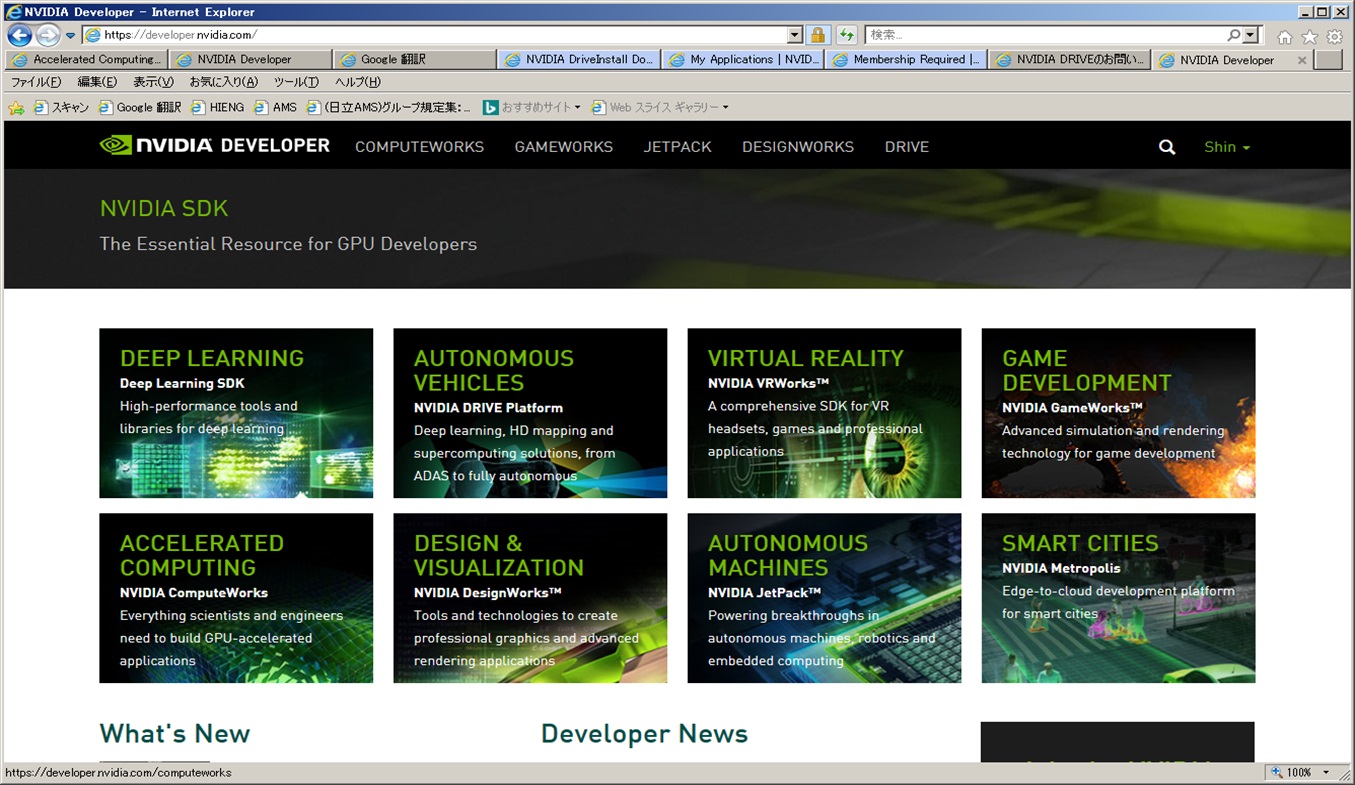Click the Developer News heading

click(x=644, y=734)
